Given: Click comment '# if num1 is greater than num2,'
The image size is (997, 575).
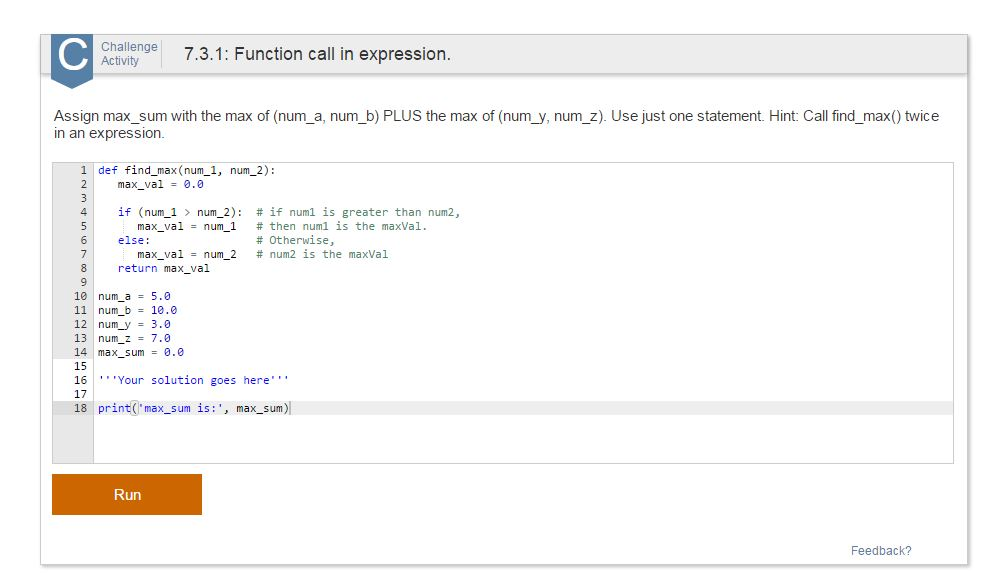Looking at the screenshot, I should tap(358, 212).
